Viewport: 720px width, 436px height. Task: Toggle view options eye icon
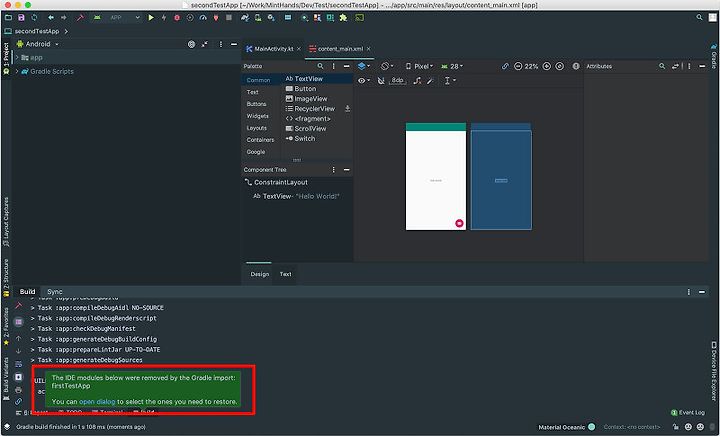click(x=364, y=81)
